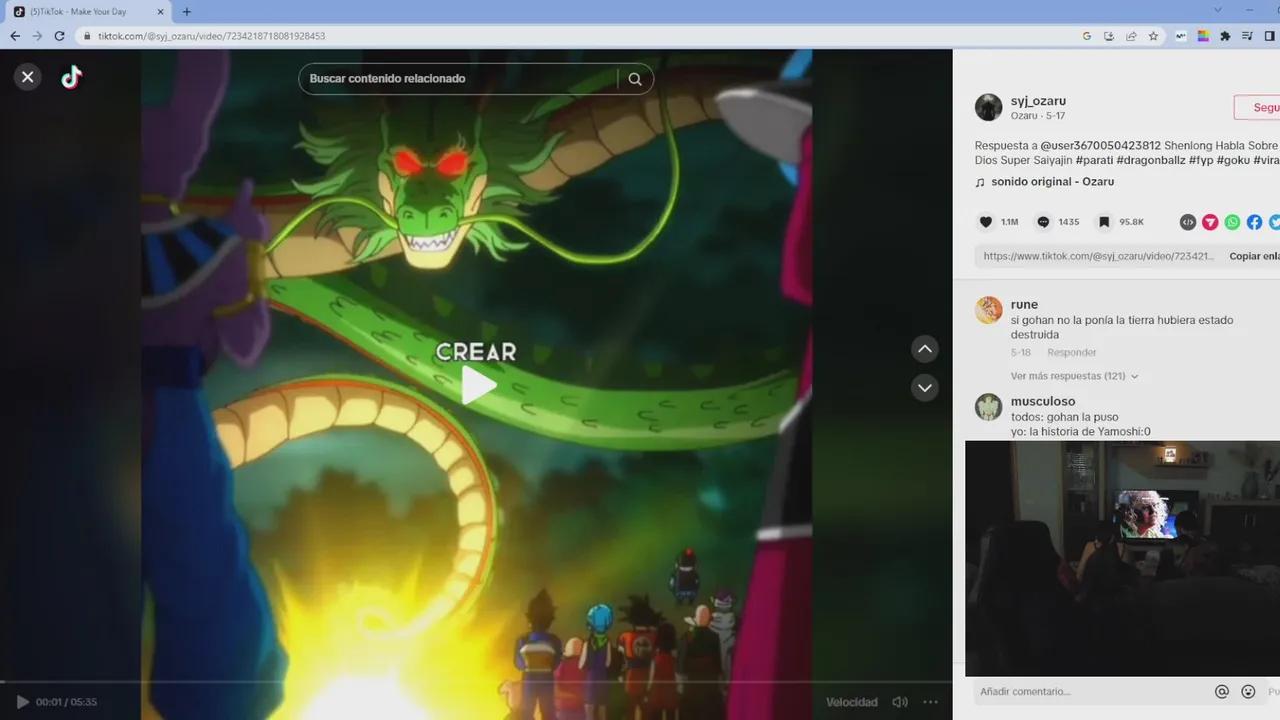The width and height of the screenshot is (1280, 720).
Task: Click the webcam overlay video thumbnail
Action: click(1122, 558)
